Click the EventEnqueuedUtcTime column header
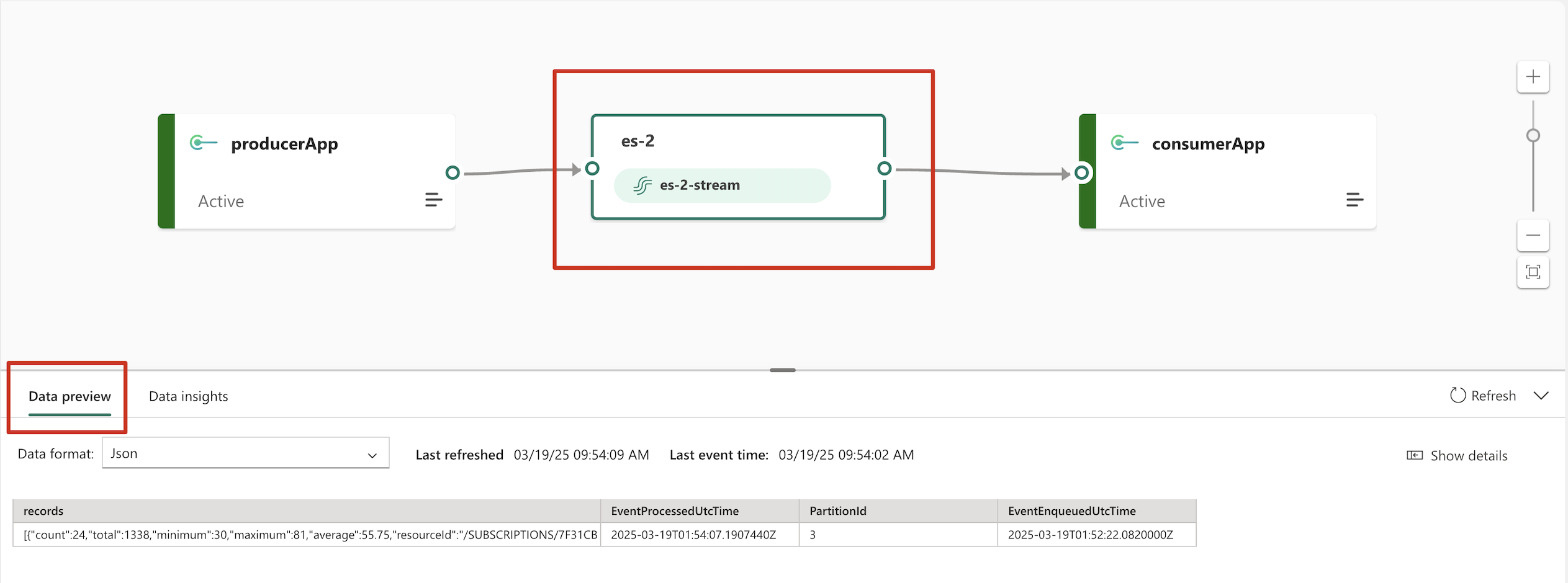This screenshot has width=1568, height=583. [x=1097, y=511]
